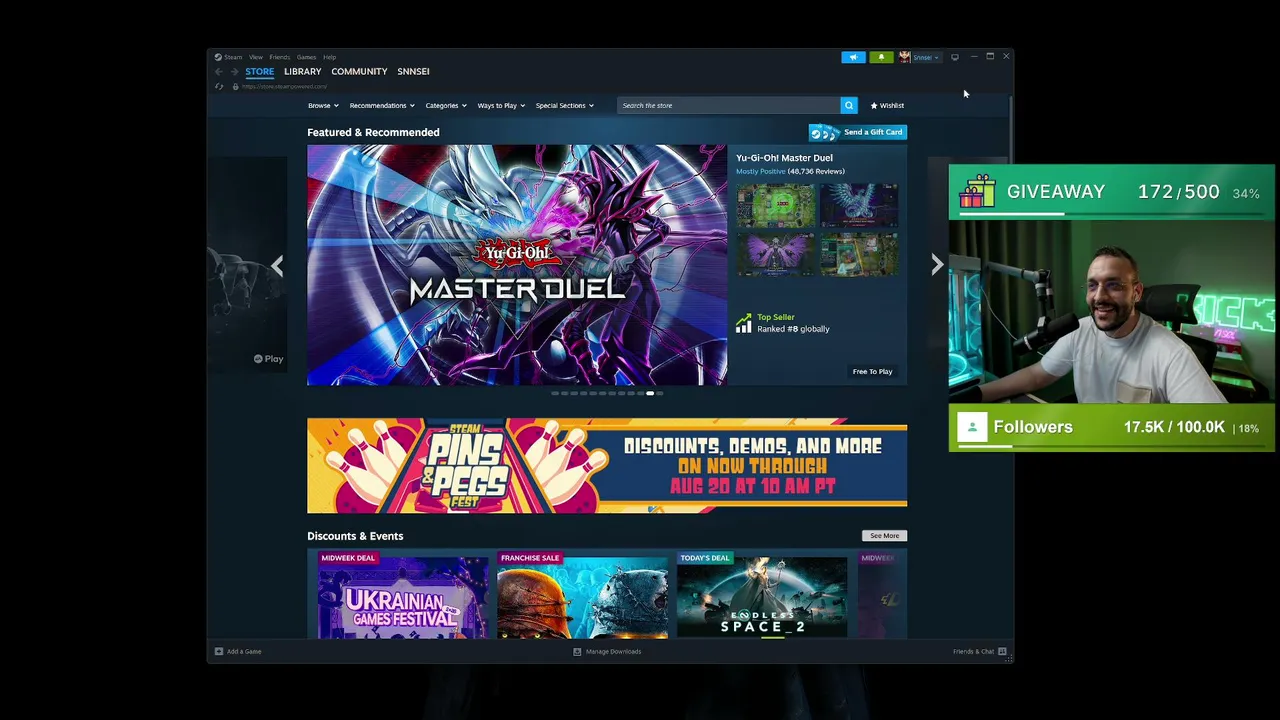Click the store URL address text
Viewport: 1280px width, 720px height.
284,86
